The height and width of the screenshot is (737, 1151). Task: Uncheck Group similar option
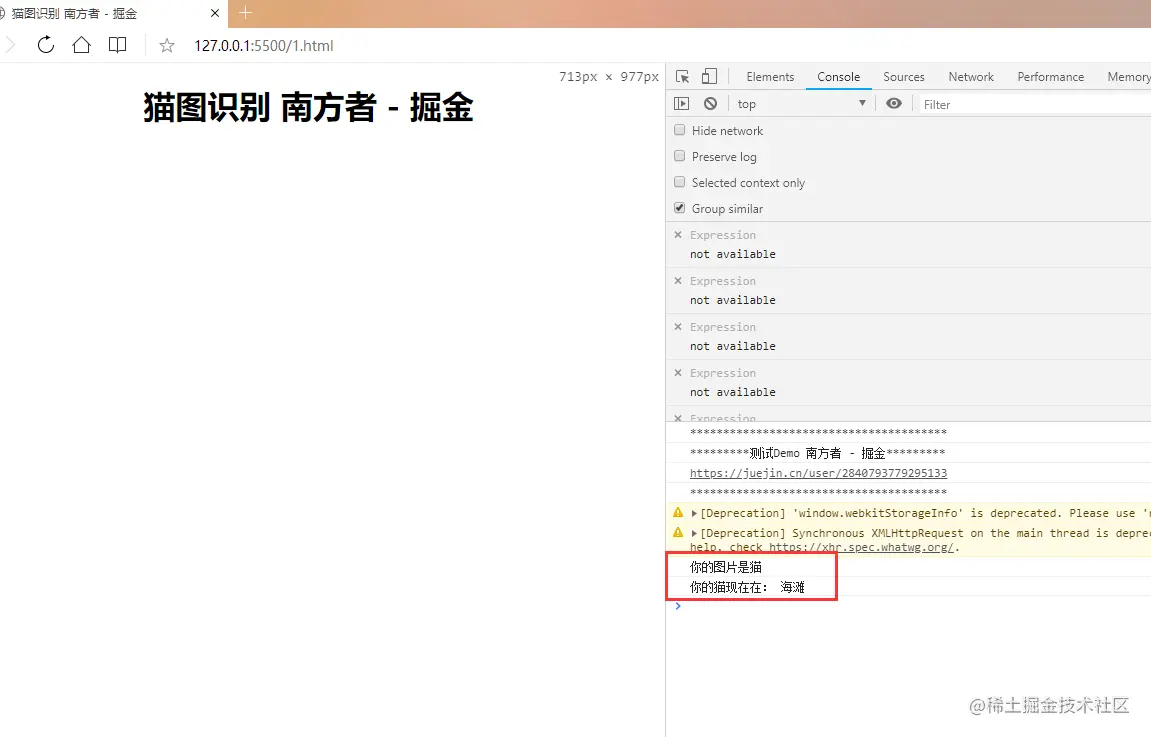coord(680,208)
